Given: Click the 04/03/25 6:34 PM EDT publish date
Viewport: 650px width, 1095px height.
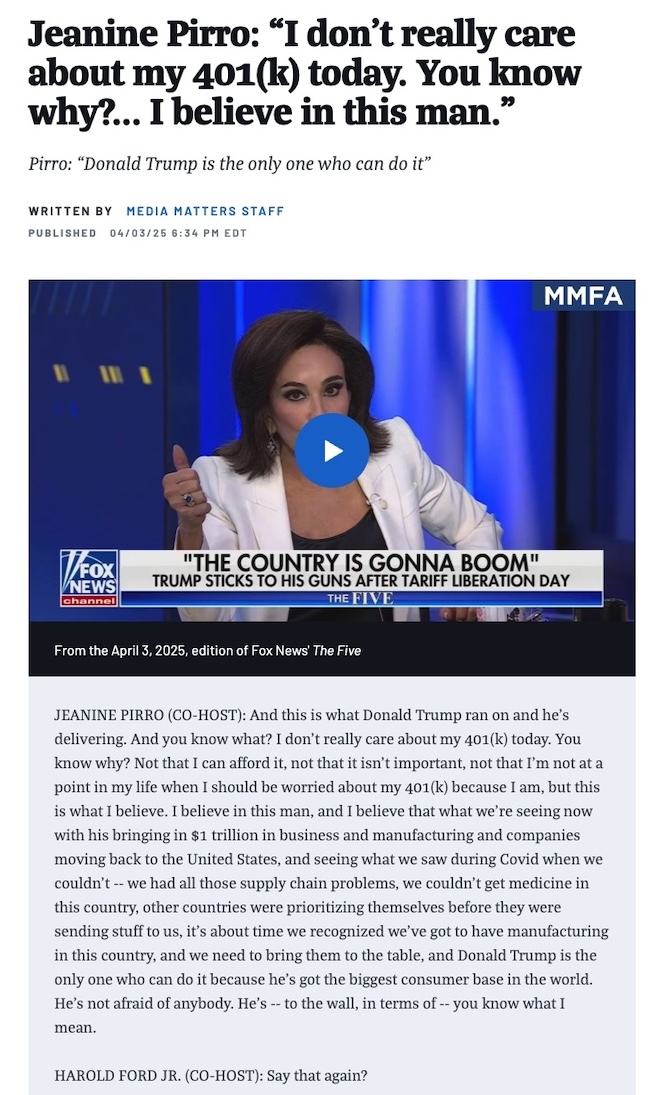Looking at the screenshot, I should [x=178, y=233].
